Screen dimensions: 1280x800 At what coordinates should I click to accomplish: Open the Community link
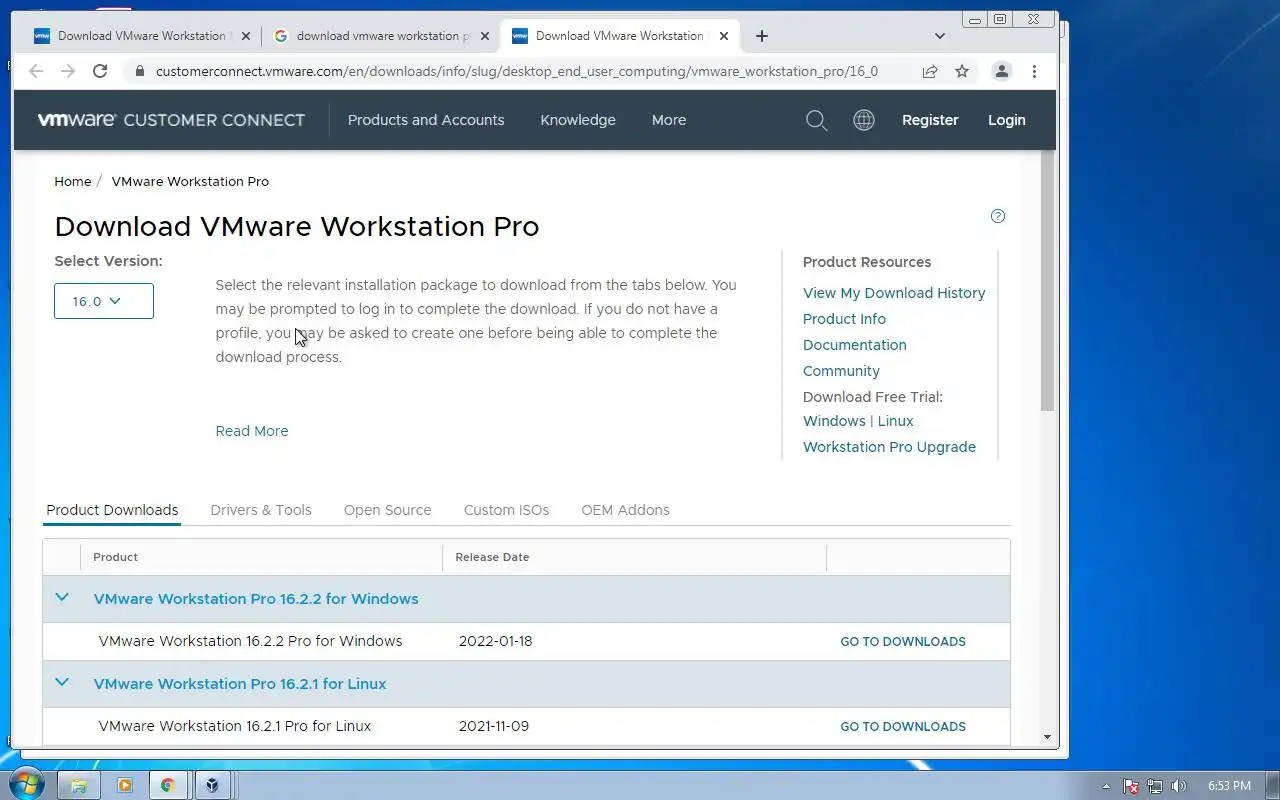841,371
